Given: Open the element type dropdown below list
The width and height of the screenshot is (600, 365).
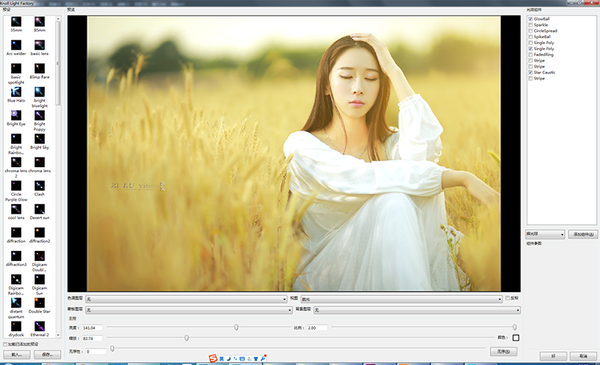Looking at the screenshot, I should click(x=545, y=234).
